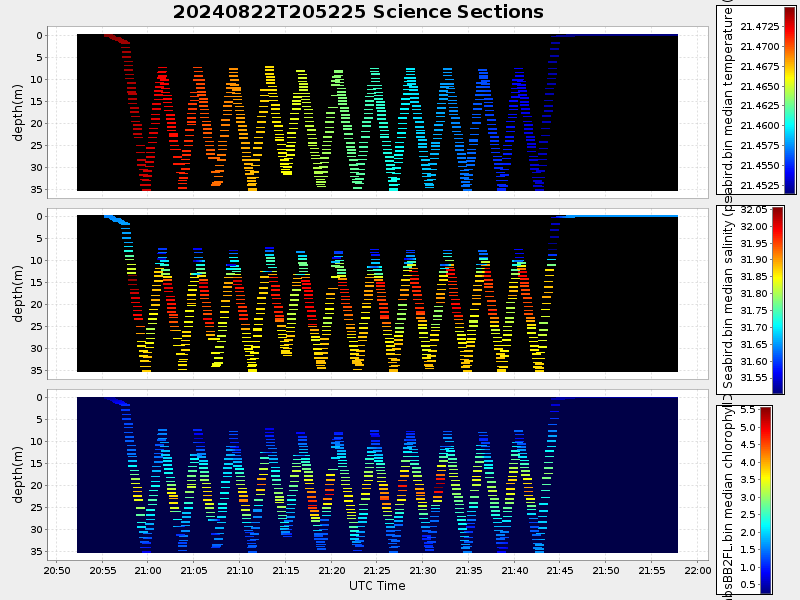
Task: Click the 21:25 time tick label
Action: [x=377, y=570]
